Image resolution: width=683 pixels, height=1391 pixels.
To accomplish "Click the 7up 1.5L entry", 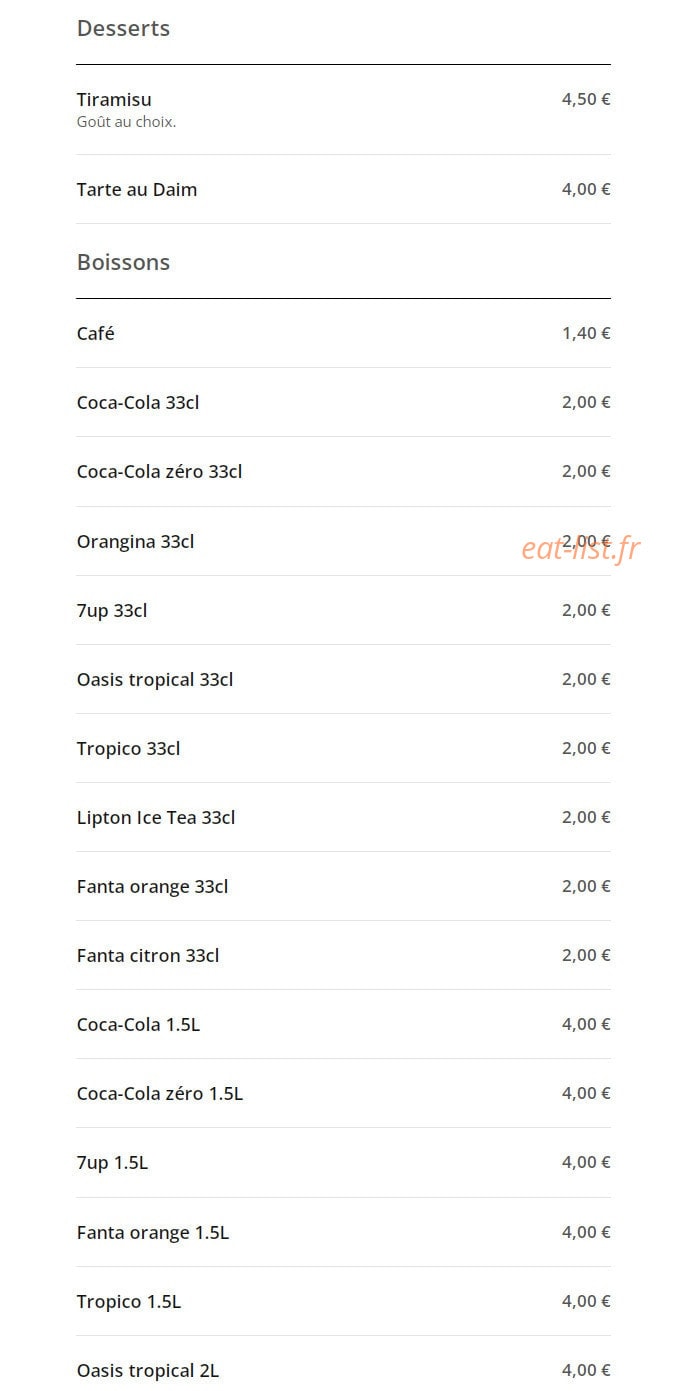I will [343, 1162].
